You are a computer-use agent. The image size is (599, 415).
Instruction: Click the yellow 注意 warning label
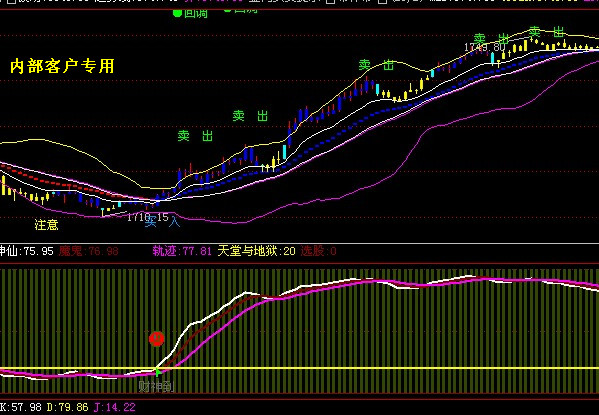click(46, 225)
